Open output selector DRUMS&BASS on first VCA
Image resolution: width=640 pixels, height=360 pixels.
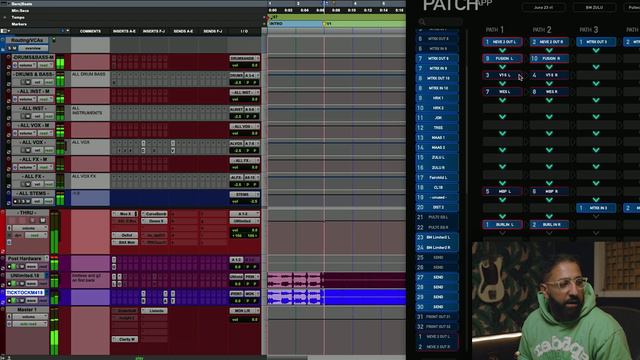pos(244,58)
